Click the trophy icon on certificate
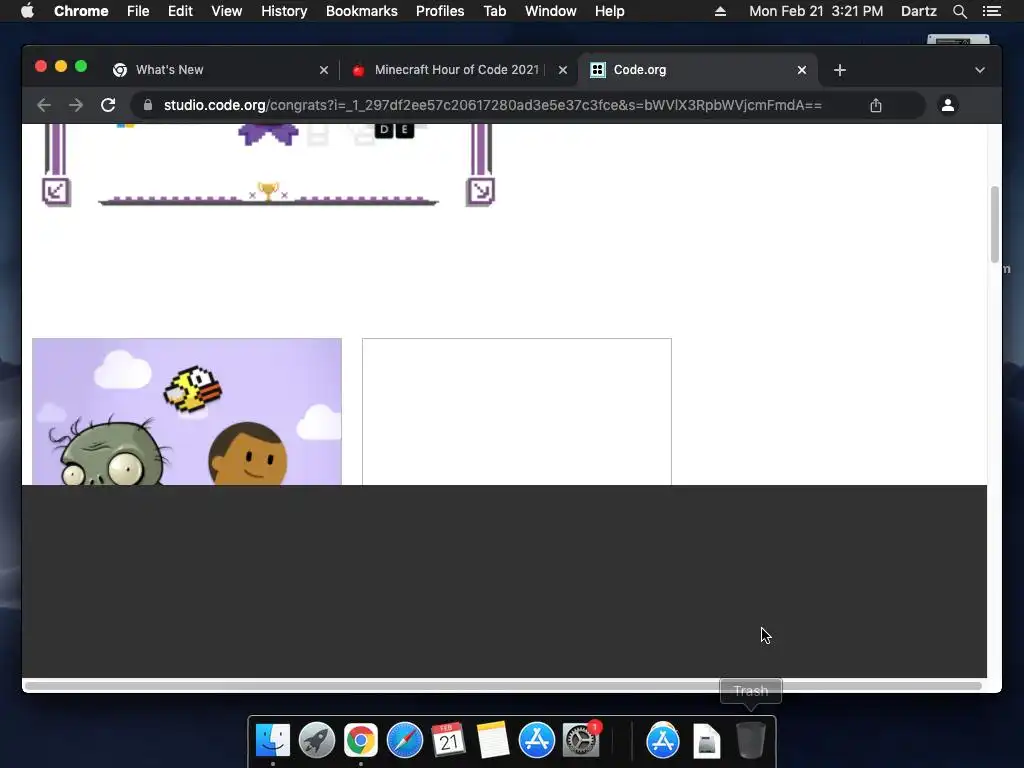 (x=268, y=191)
